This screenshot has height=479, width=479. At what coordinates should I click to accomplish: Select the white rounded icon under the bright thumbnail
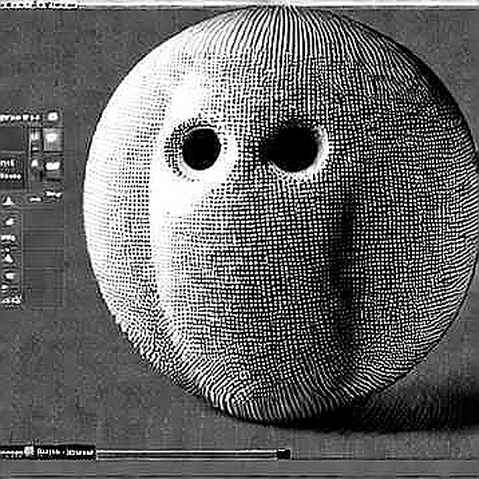coord(53,165)
